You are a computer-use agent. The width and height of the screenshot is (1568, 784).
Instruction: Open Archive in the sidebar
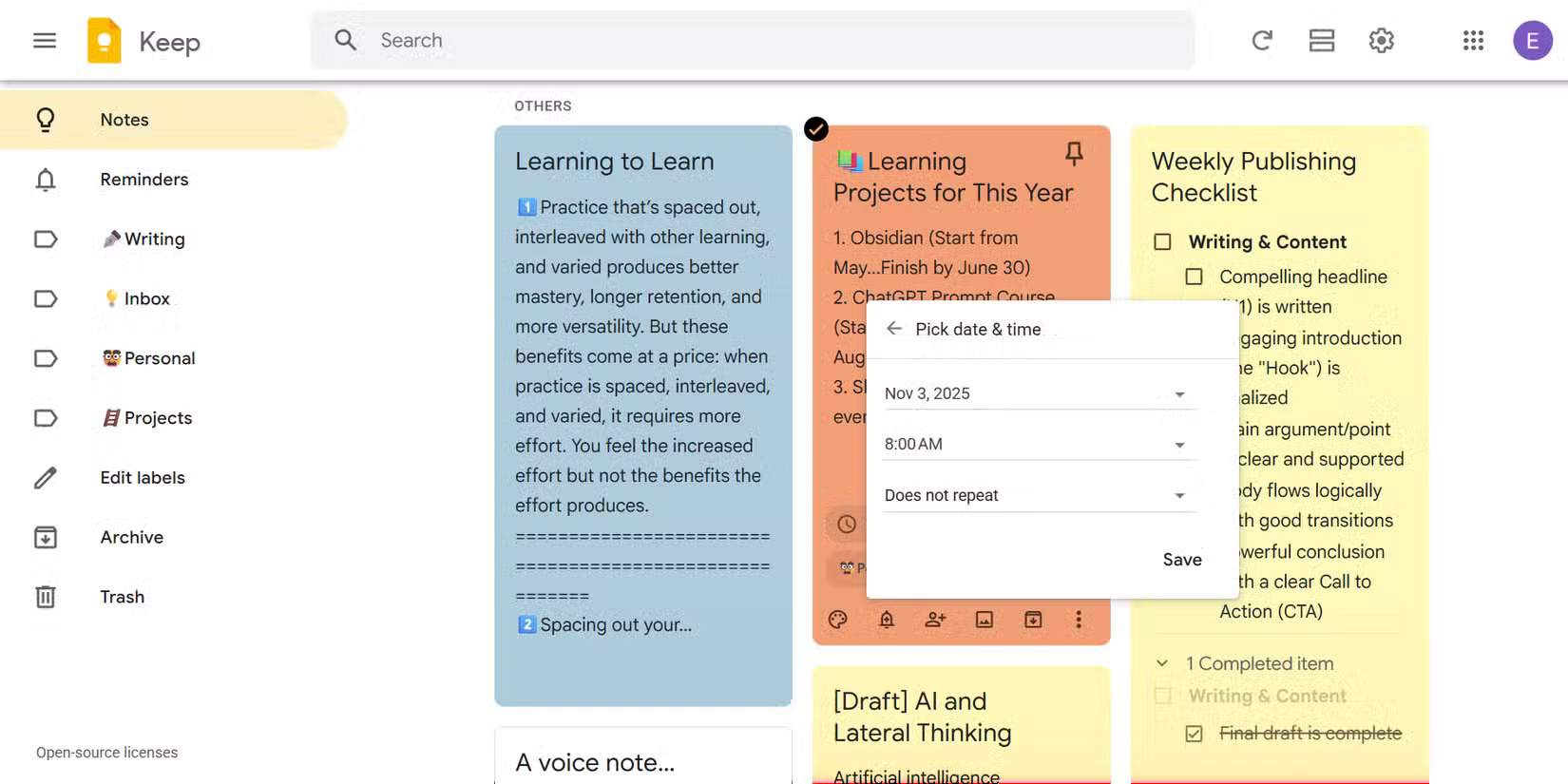(x=173, y=537)
